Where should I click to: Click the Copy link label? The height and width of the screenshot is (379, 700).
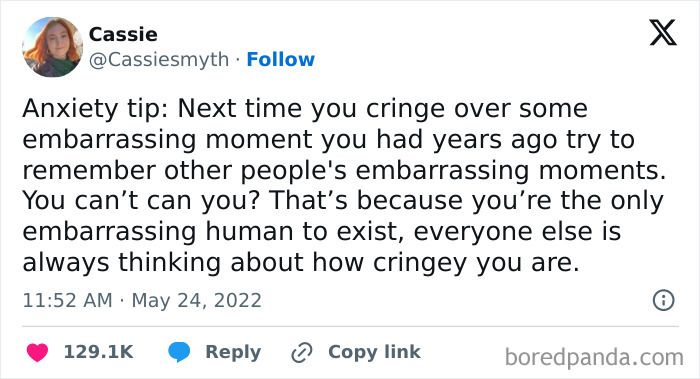(x=374, y=352)
